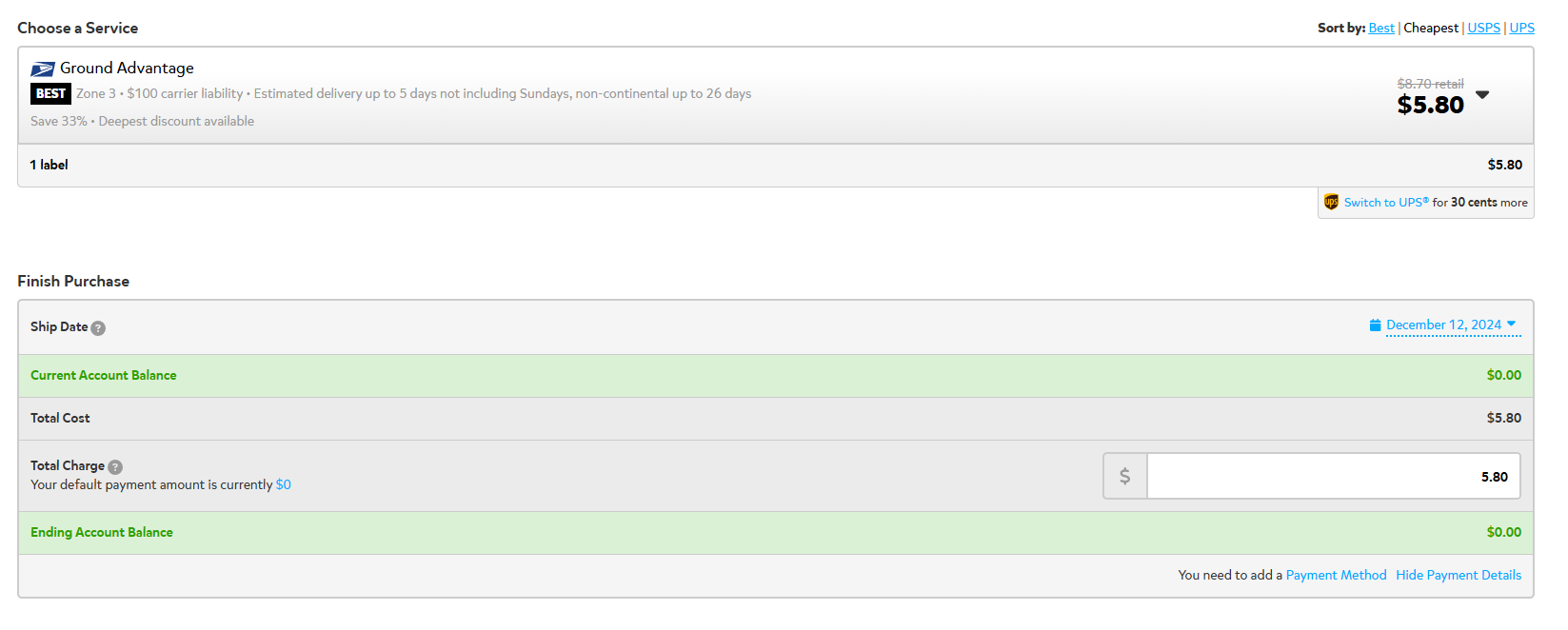Click the USPS eagle logo icon
The width and height of the screenshot is (1568, 630).
(43, 69)
